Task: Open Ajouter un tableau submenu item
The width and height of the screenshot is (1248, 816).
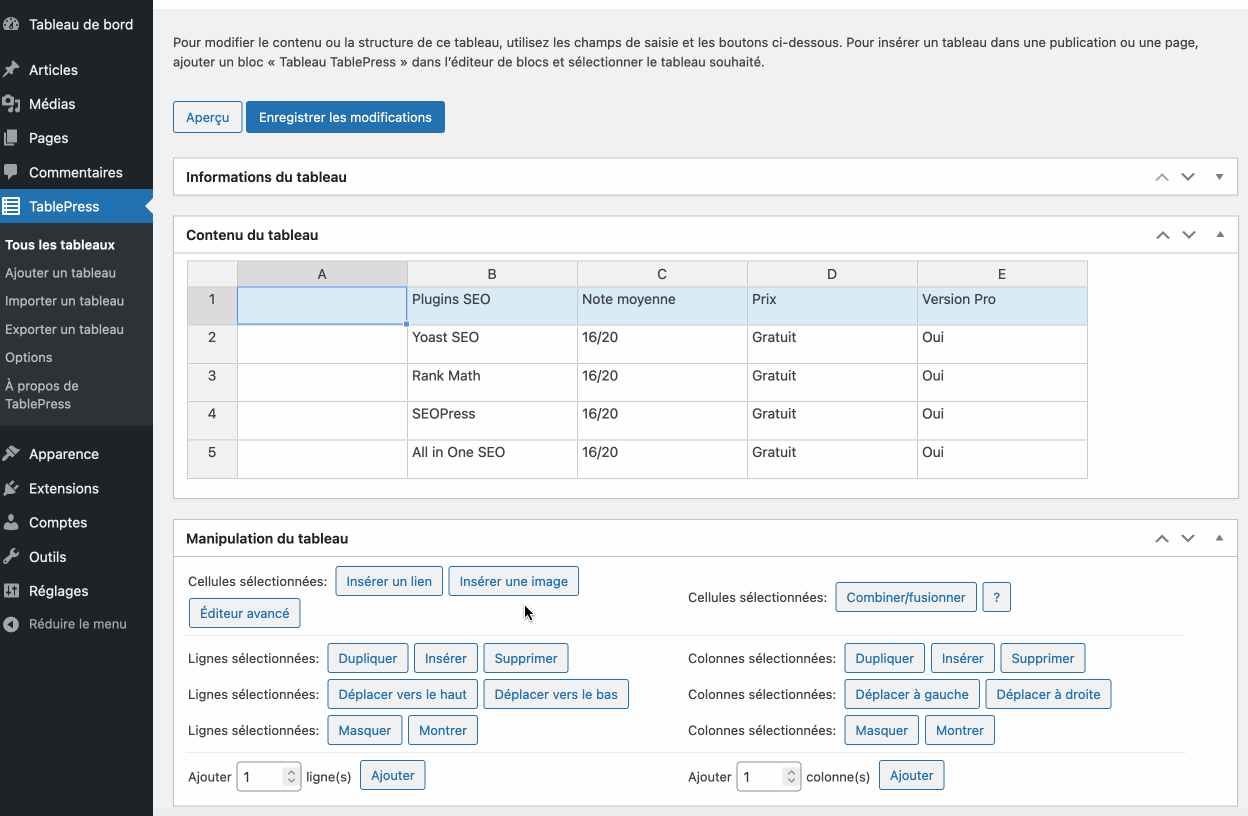Action: (x=60, y=273)
